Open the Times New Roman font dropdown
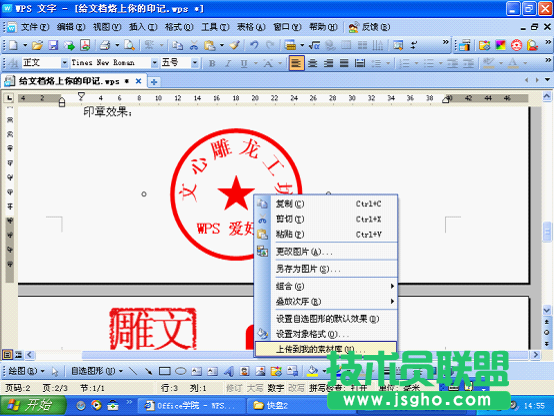Screen dimensions: 554x416 click(x=154, y=63)
